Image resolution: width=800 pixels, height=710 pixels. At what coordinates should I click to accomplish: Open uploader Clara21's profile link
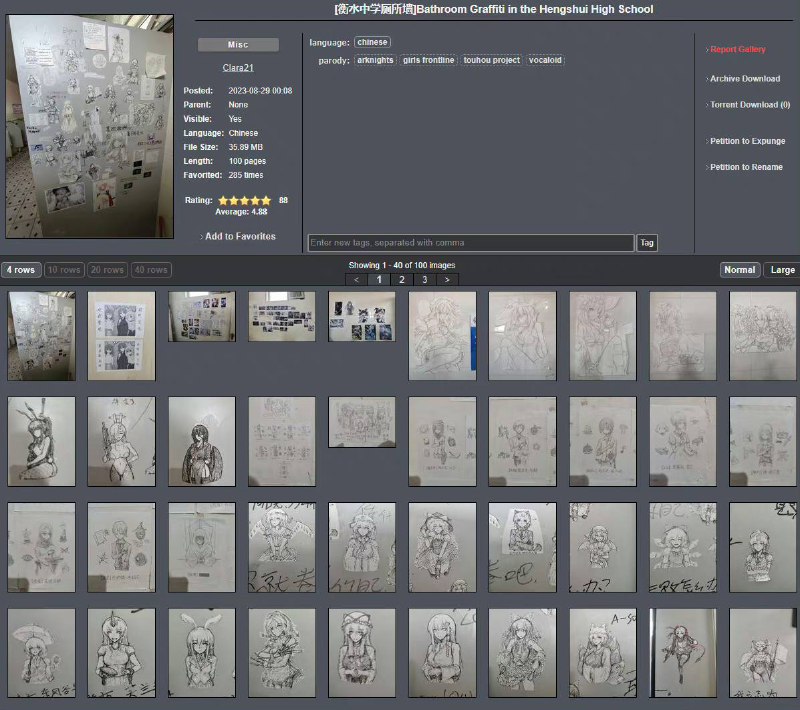click(x=238, y=67)
